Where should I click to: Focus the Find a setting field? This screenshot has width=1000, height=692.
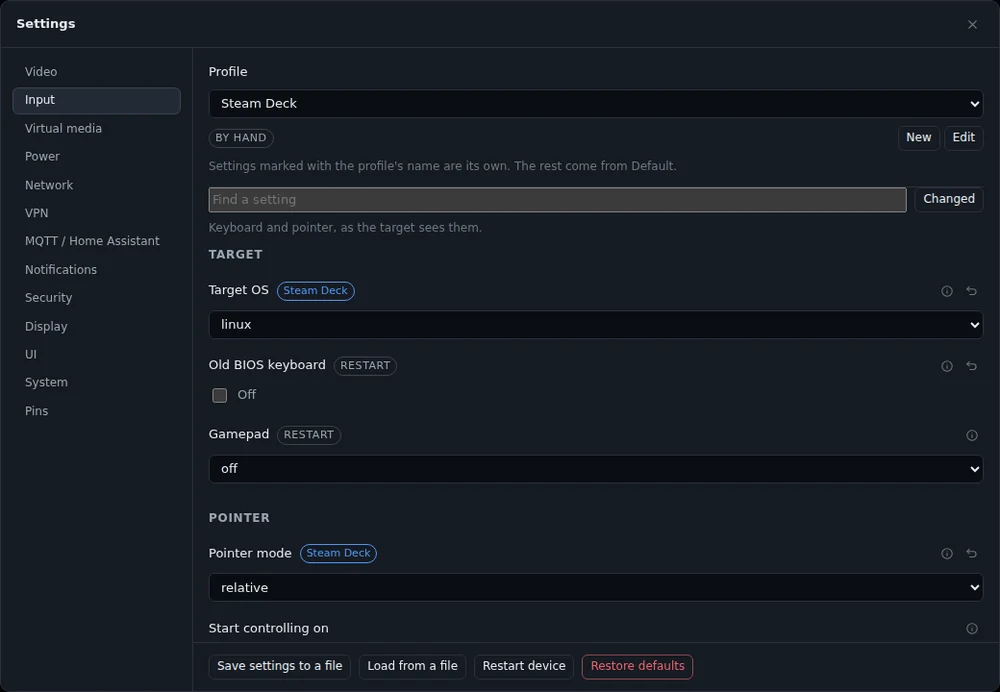pos(557,200)
